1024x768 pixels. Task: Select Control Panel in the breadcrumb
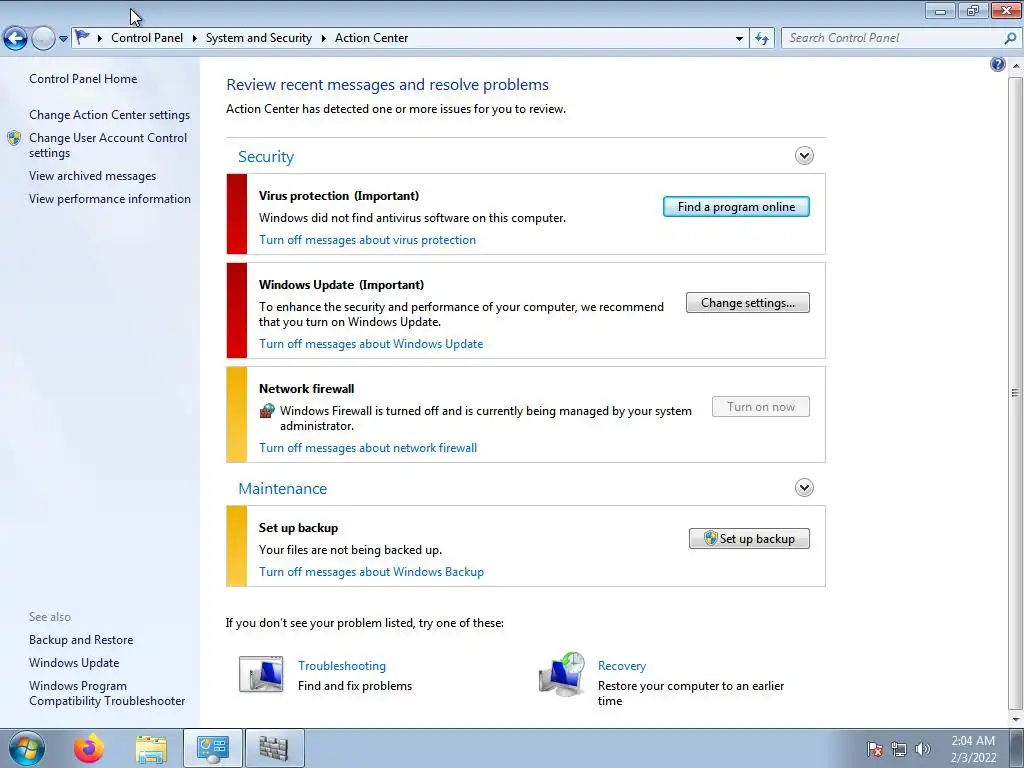point(147,38)
